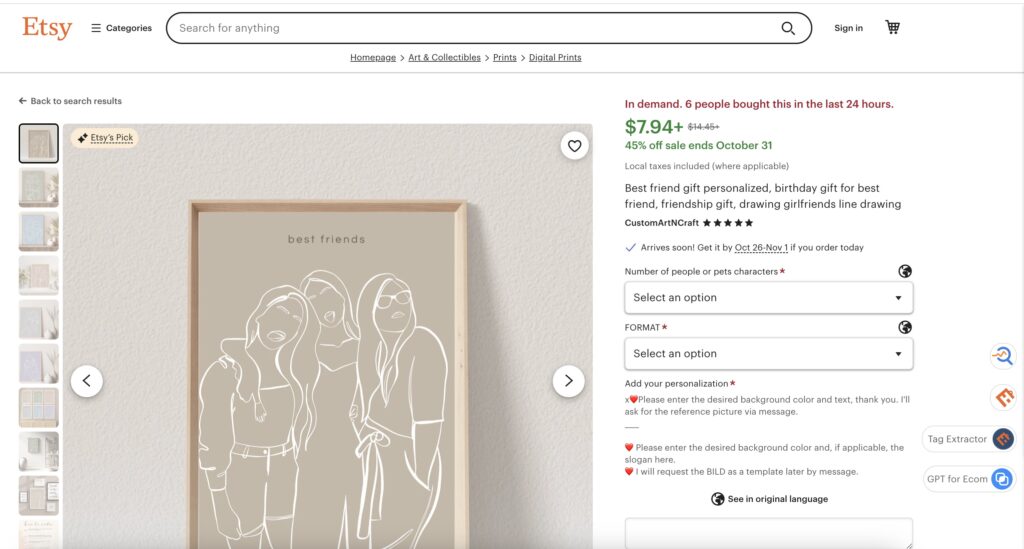Open the Categories menu
This screenshot has width=1024, height=549.
122,28
